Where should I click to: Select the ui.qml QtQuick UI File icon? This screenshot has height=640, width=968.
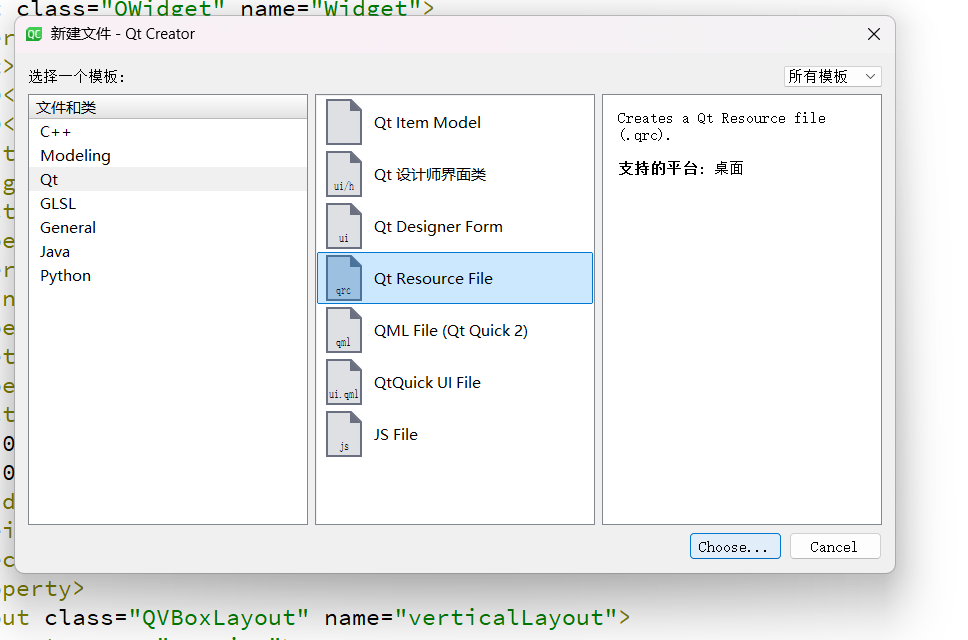[x=344, y=383]
